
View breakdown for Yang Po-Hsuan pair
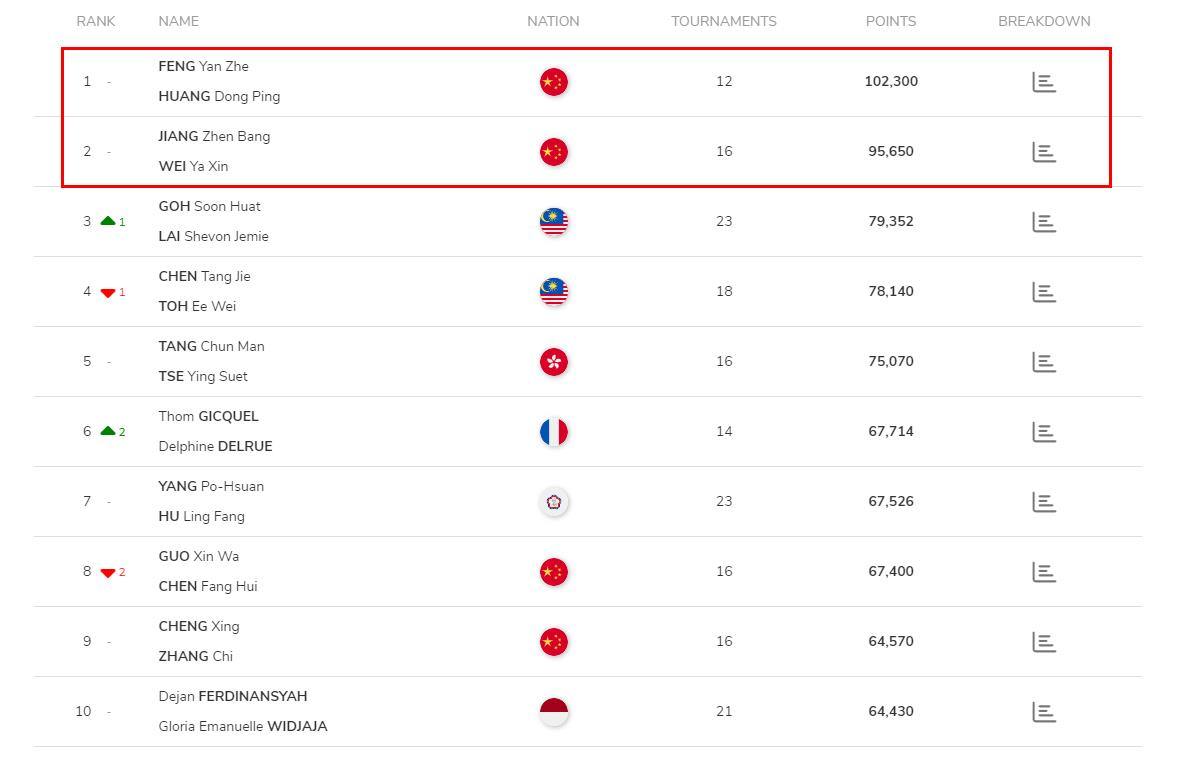pyautogui.click(x=1044, y=502)
